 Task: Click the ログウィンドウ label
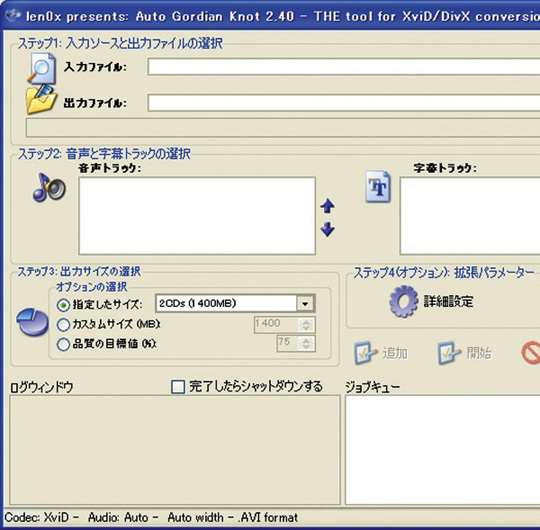coord(41,387)
